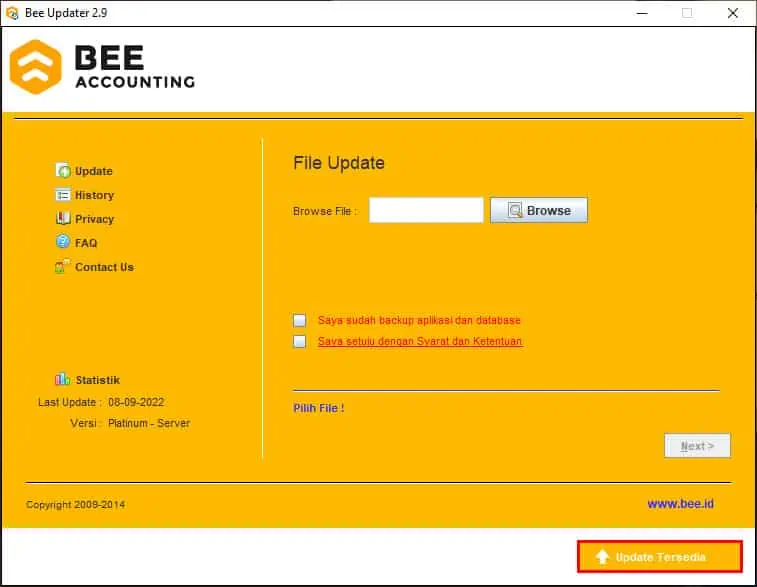Minimize the Bee Updater window
The height and width of the screenshot is (587, 757).
[x=642, y=13]
